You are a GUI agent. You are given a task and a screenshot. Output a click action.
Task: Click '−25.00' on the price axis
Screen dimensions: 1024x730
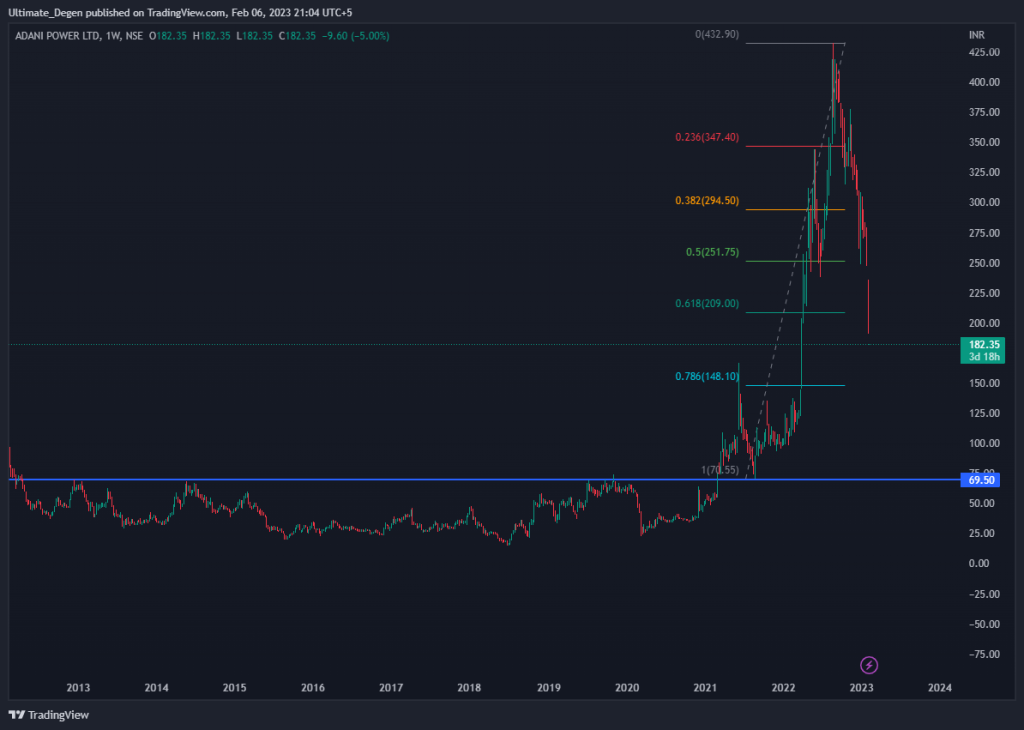pyautogui.click(x=984, y=594)
